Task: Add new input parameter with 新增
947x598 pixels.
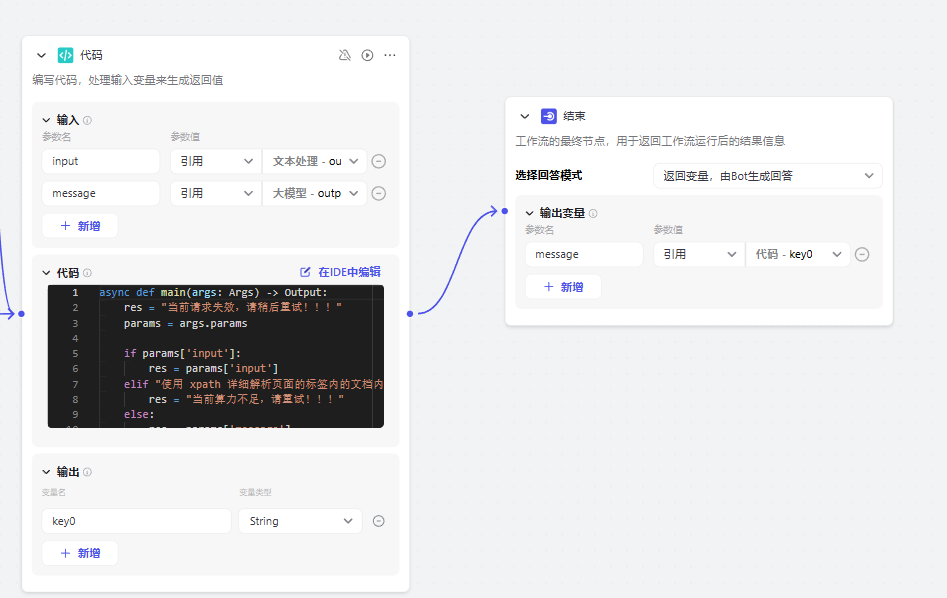Action: click(x=80, y=226)
